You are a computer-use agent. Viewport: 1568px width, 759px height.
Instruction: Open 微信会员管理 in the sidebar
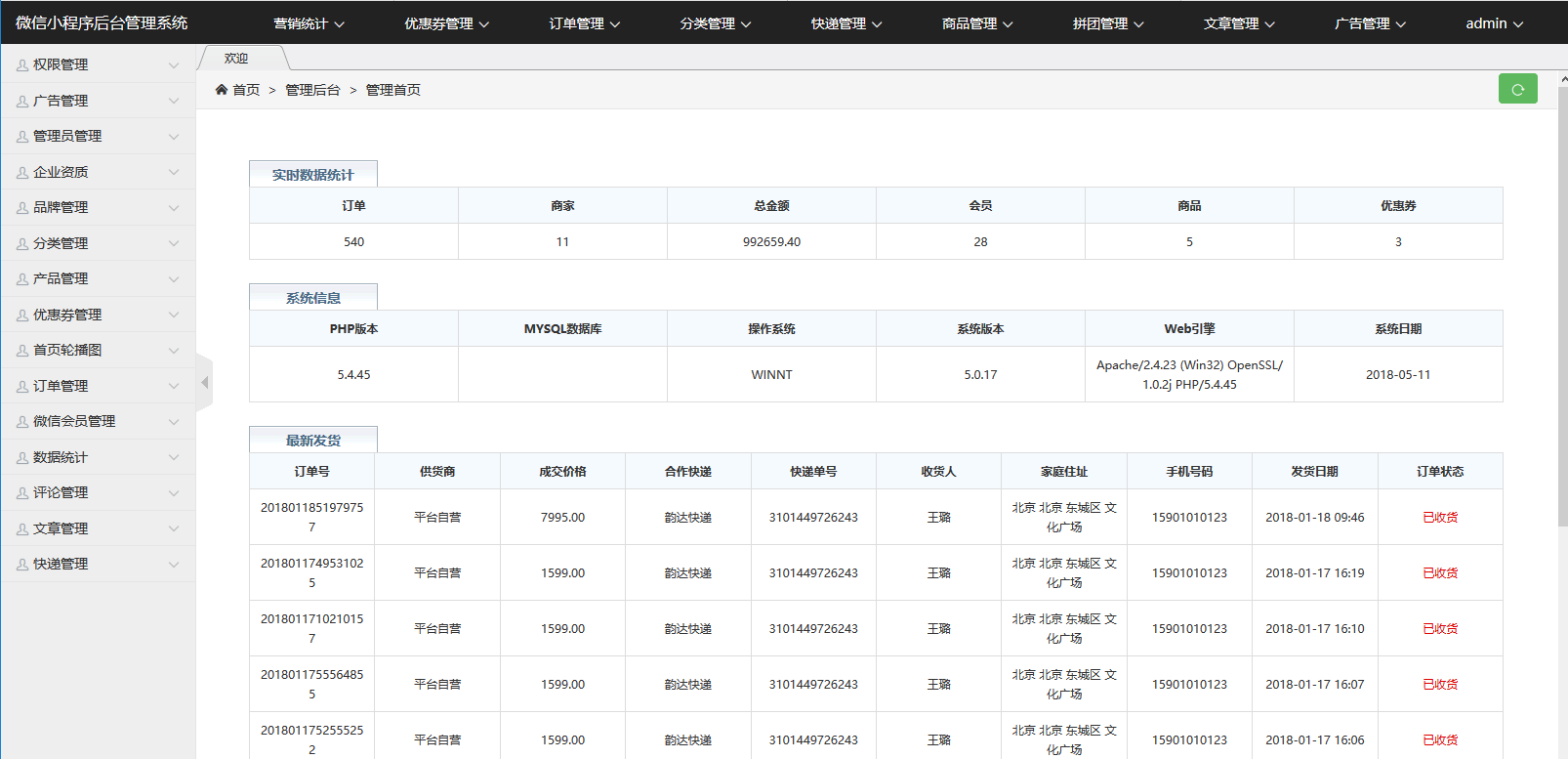74,422
